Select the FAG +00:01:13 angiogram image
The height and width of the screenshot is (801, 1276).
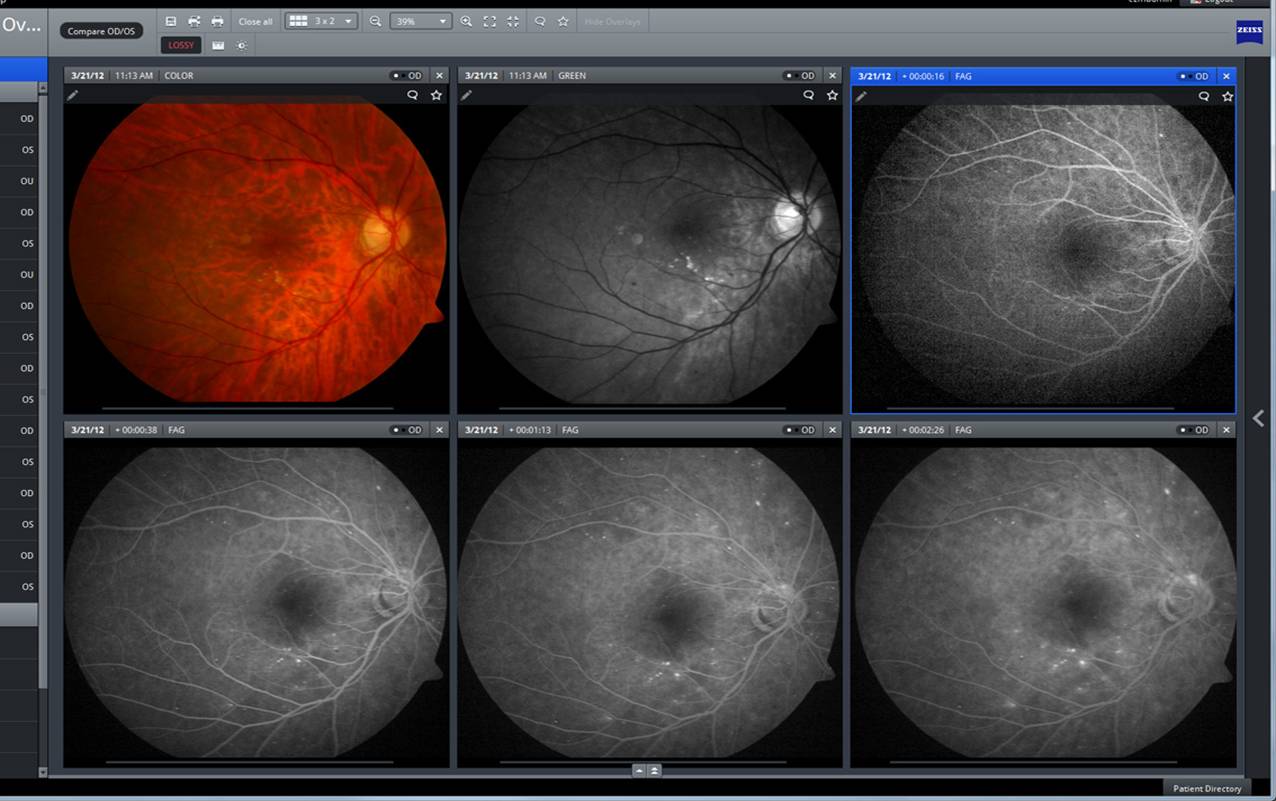pyautogui.click(x=650, y=602)
